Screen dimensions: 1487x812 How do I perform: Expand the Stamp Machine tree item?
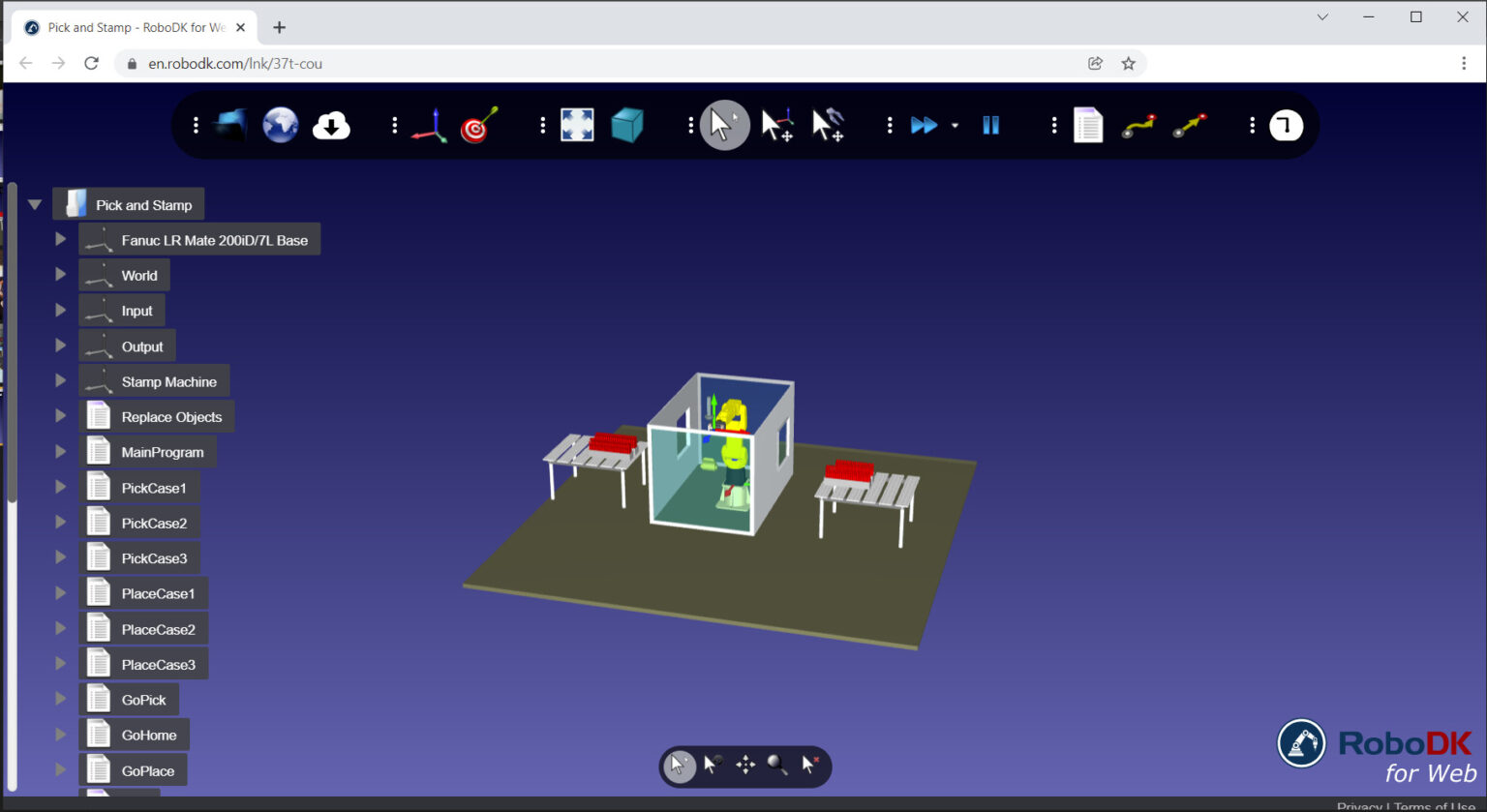click(60, 380)
